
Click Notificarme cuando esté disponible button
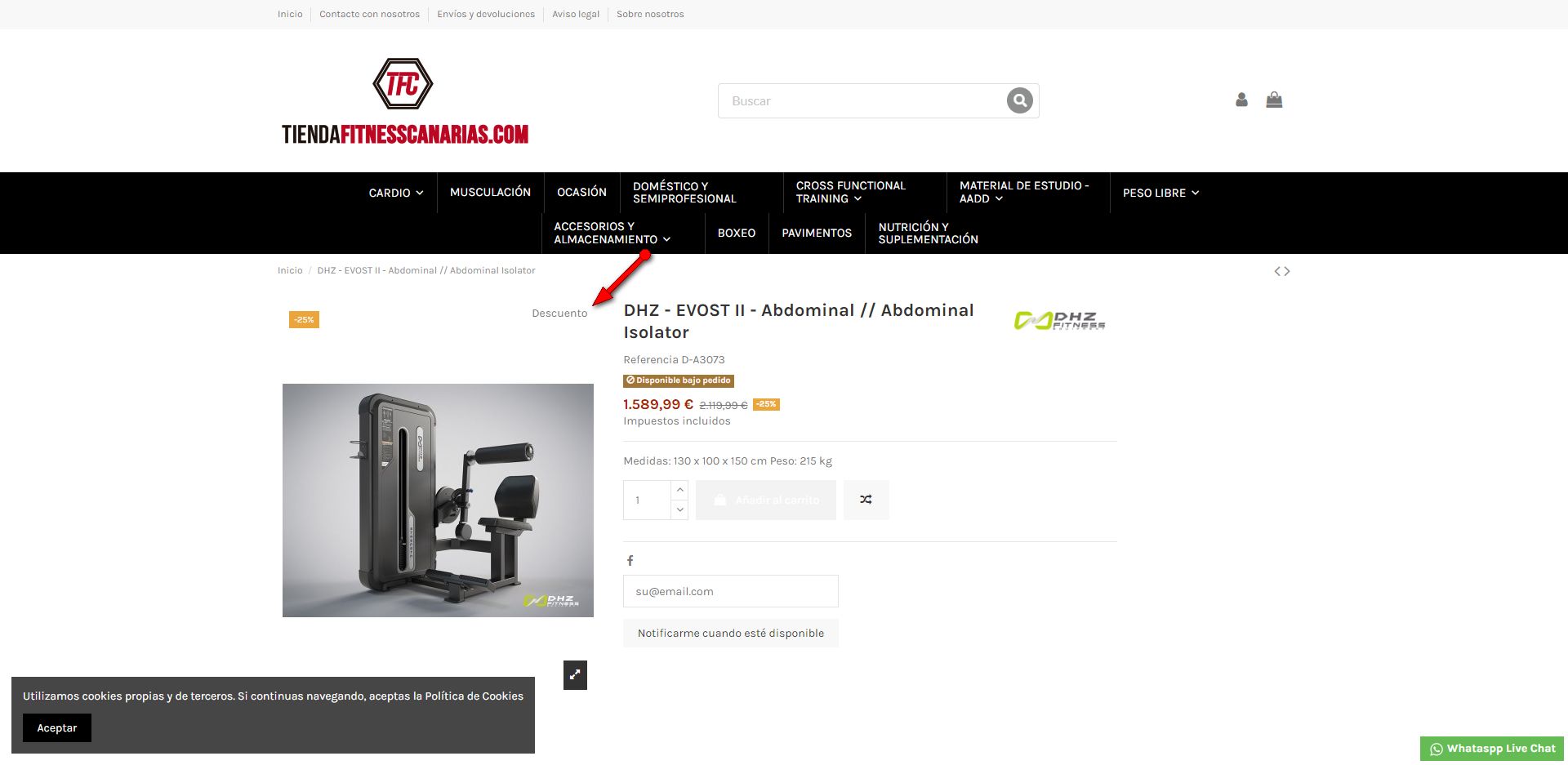pyautogui.click(x=731, y=633)
